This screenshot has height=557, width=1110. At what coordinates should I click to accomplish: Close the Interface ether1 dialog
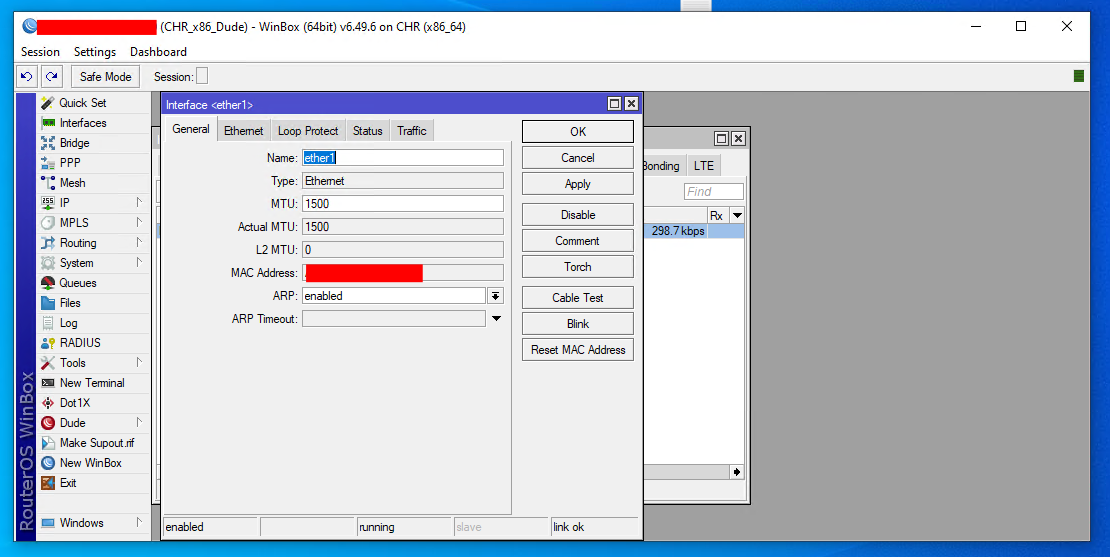[x=631, y=104]
